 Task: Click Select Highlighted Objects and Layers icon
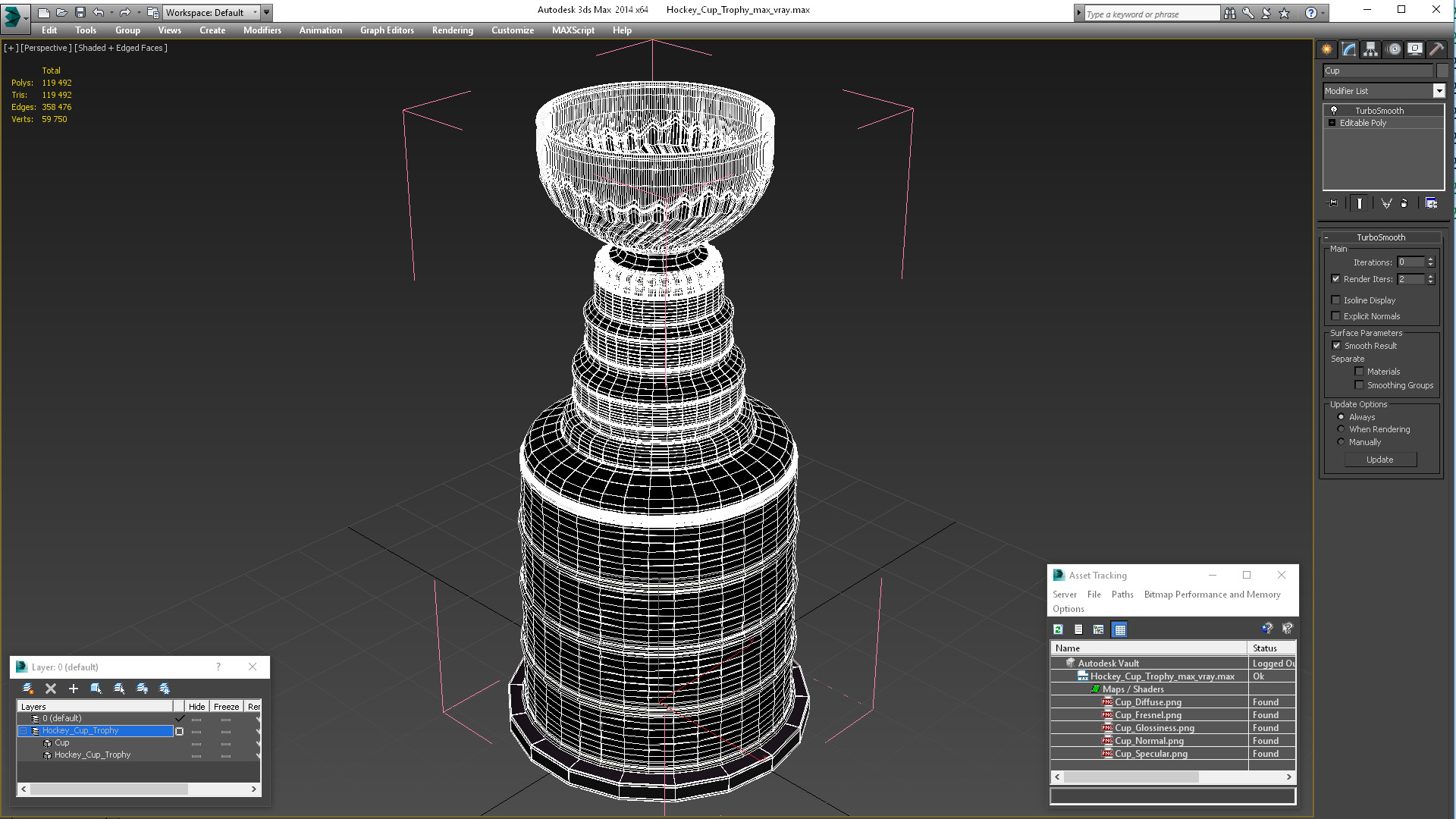(96, 689)
